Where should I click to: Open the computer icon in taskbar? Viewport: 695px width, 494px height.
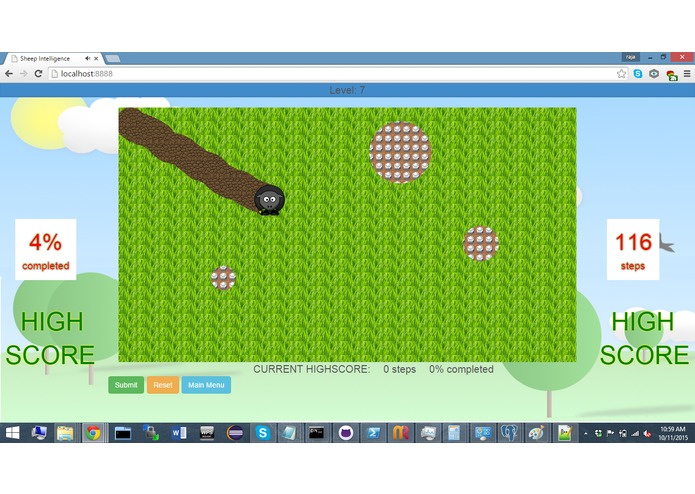click(x=39, y=433)
